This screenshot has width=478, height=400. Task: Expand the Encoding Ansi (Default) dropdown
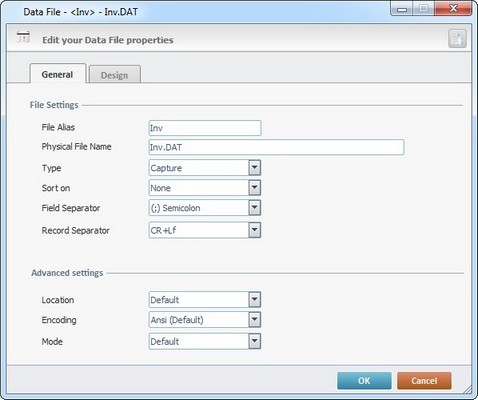(x=255, y=319)
